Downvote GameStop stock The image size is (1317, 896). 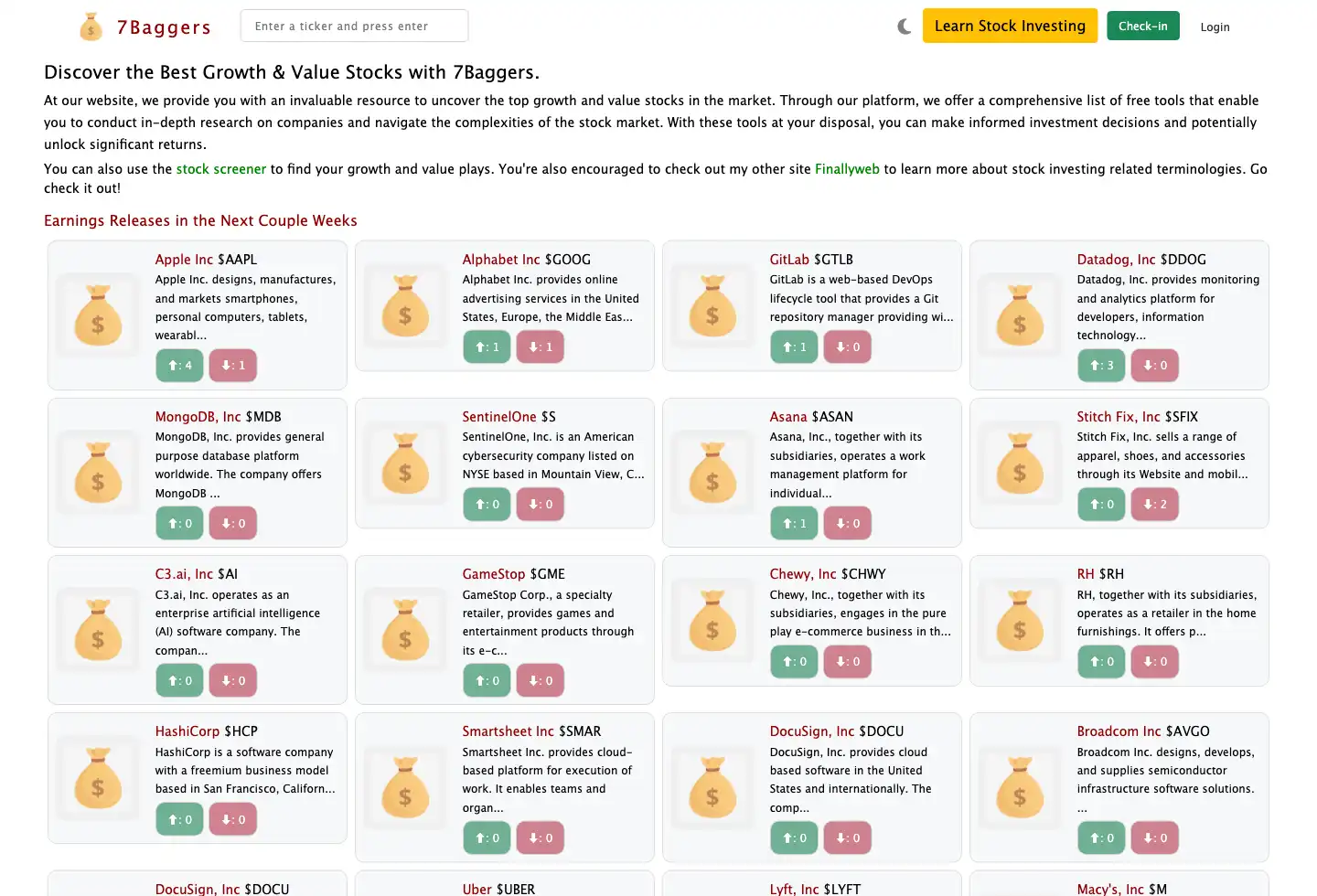click(x=541, y=681)
